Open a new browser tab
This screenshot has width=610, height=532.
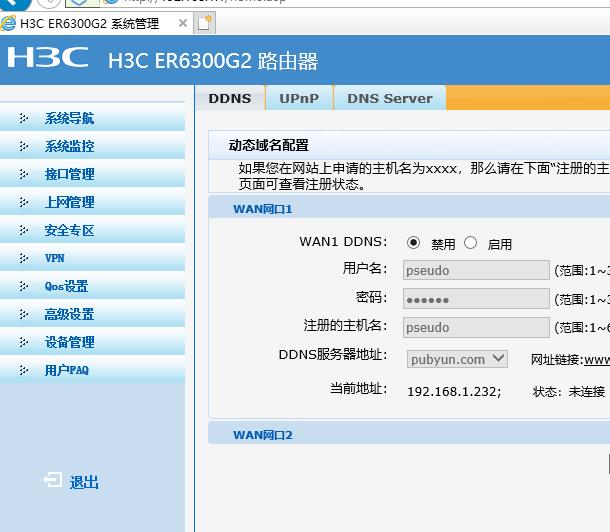point(205,23)
